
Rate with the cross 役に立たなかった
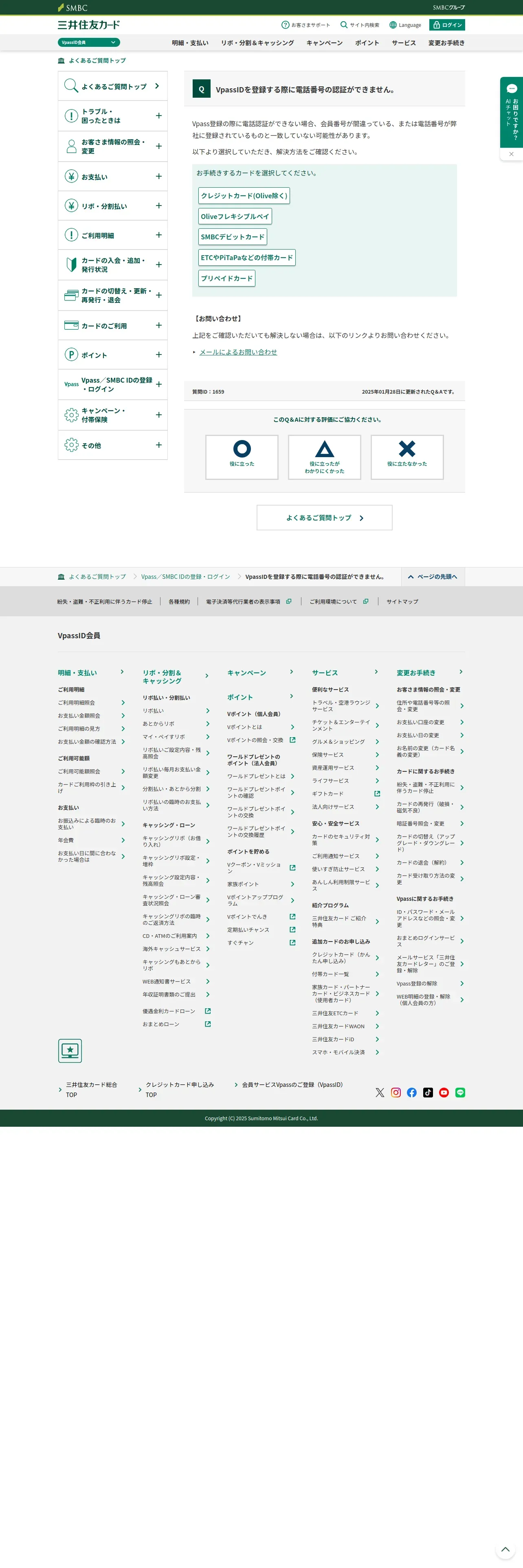click(x=407, y=457)
